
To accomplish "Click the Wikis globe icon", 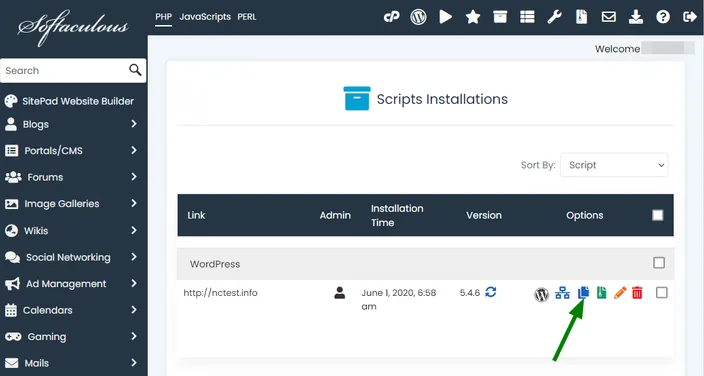I will pos(11,230).
